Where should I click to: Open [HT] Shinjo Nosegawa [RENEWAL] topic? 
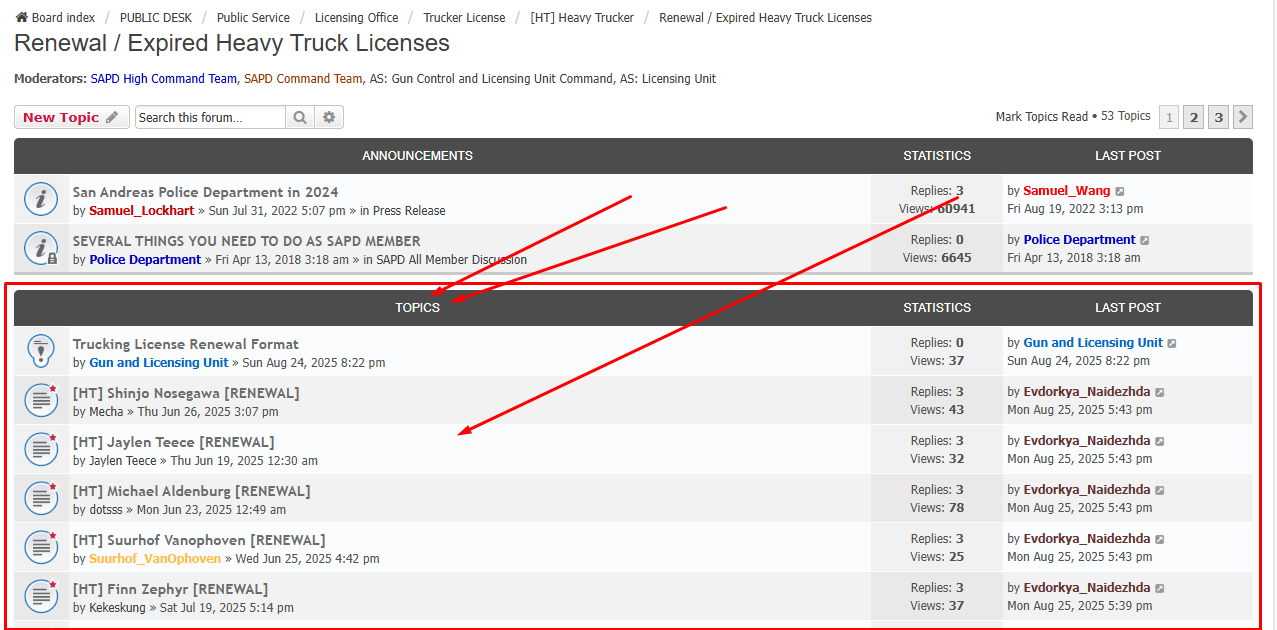[186, 393]
